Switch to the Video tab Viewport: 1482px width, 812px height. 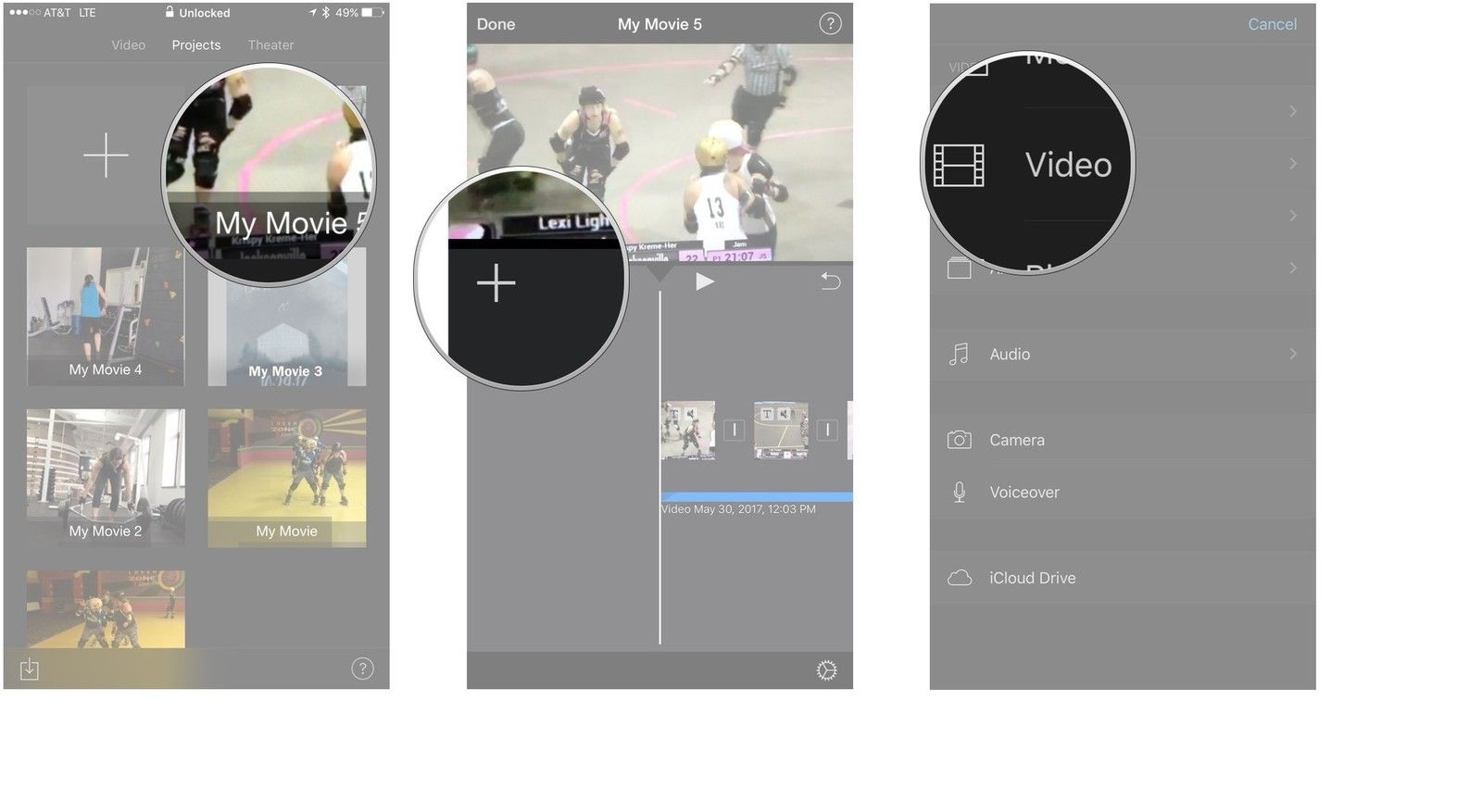tap(128, 44)
